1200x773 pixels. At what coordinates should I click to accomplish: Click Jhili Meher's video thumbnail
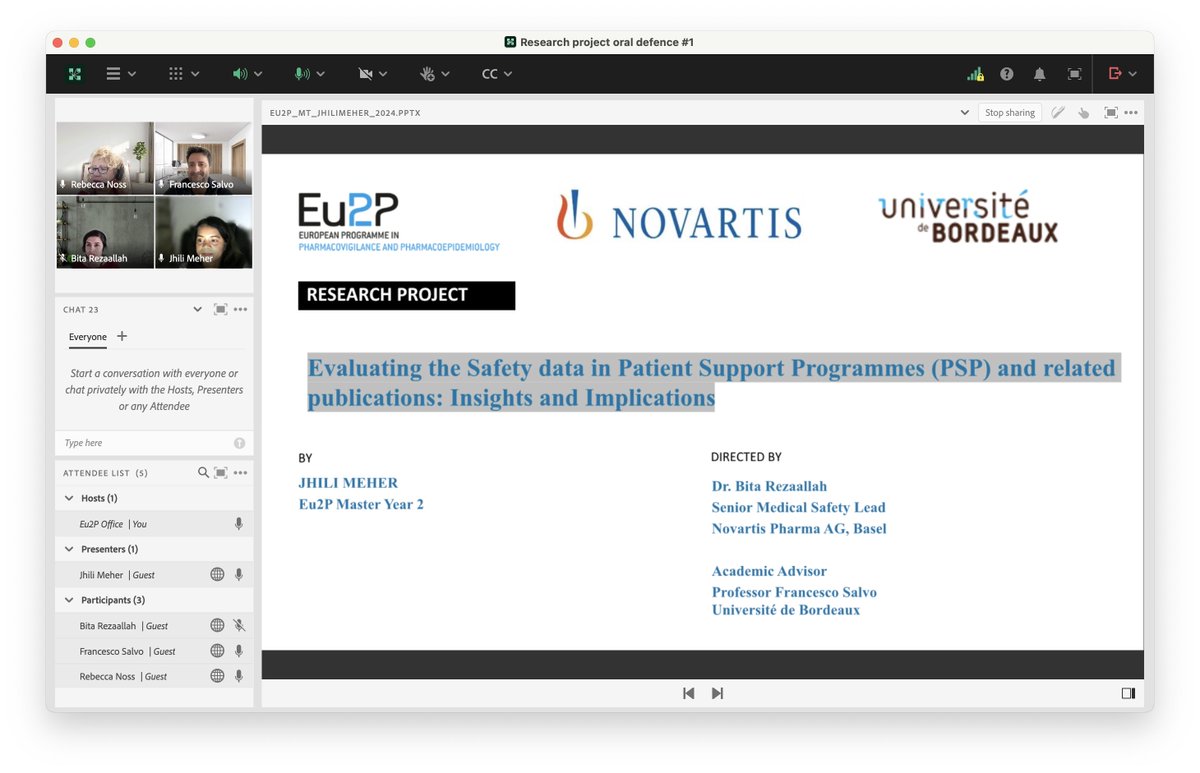click(203, 232)
